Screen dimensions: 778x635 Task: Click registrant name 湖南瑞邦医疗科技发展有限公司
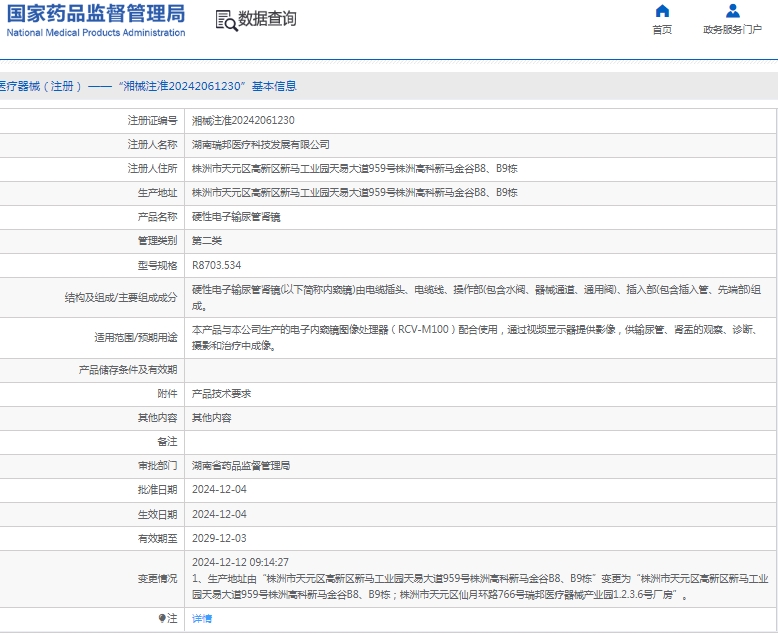click(x=261, y=145)
